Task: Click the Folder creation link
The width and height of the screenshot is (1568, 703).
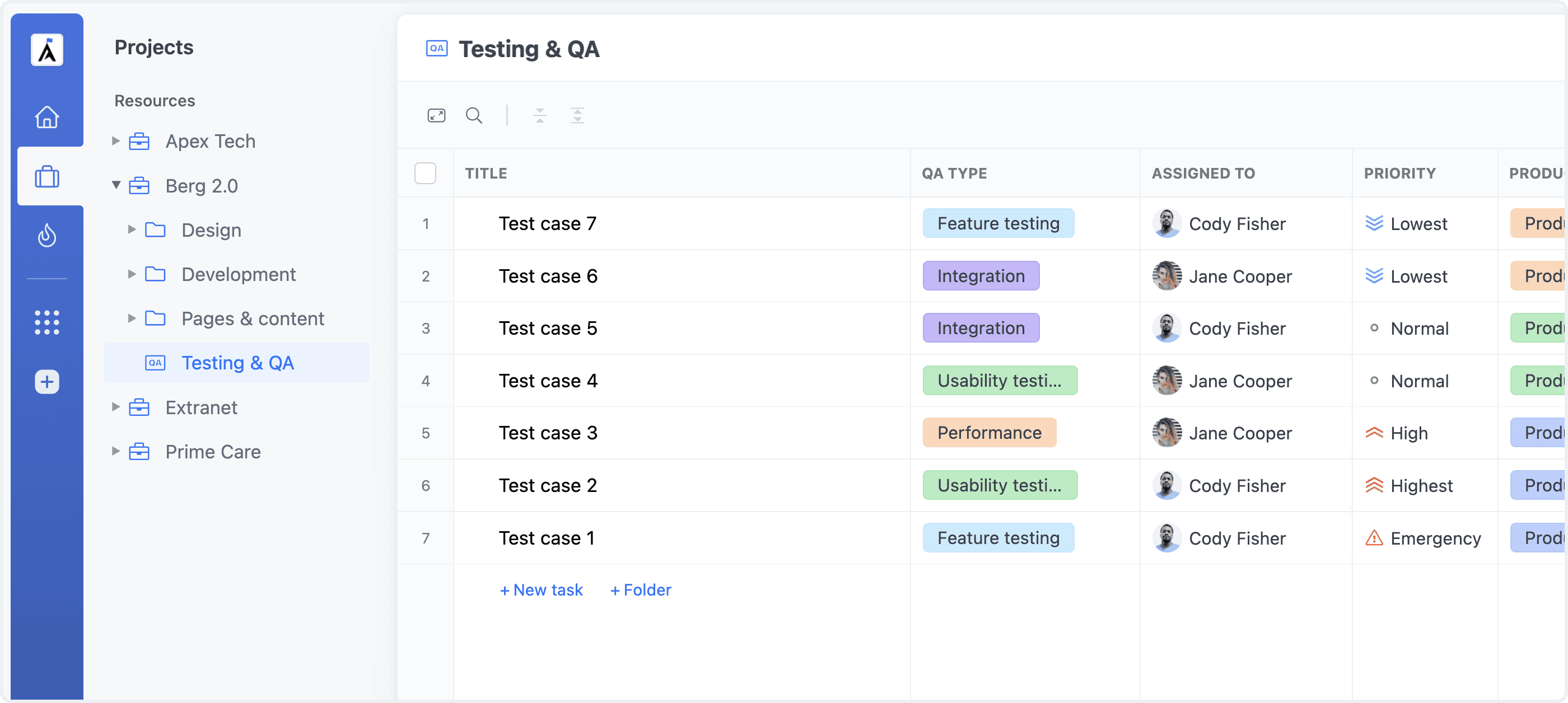Action: point(640,589)
